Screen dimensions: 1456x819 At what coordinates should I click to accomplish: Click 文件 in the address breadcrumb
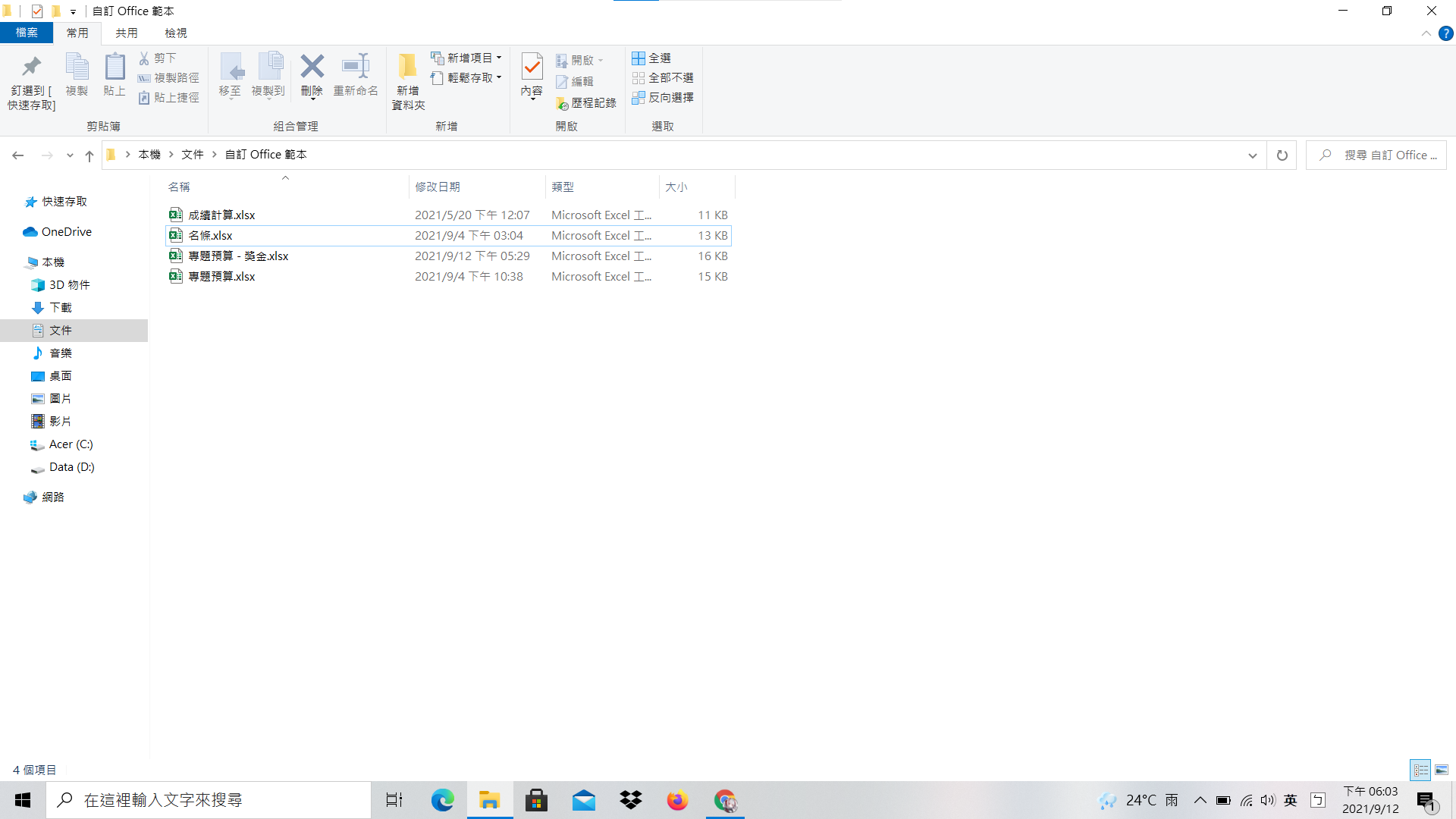pos(193,155)
